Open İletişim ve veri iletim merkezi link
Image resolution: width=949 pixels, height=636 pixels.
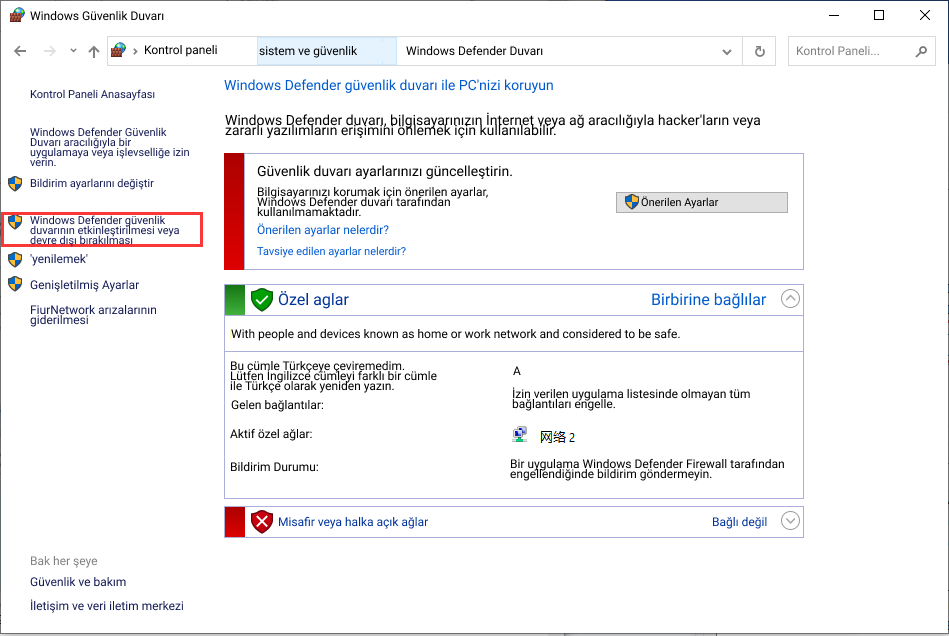pyautogui.click(x=107, y=606)
